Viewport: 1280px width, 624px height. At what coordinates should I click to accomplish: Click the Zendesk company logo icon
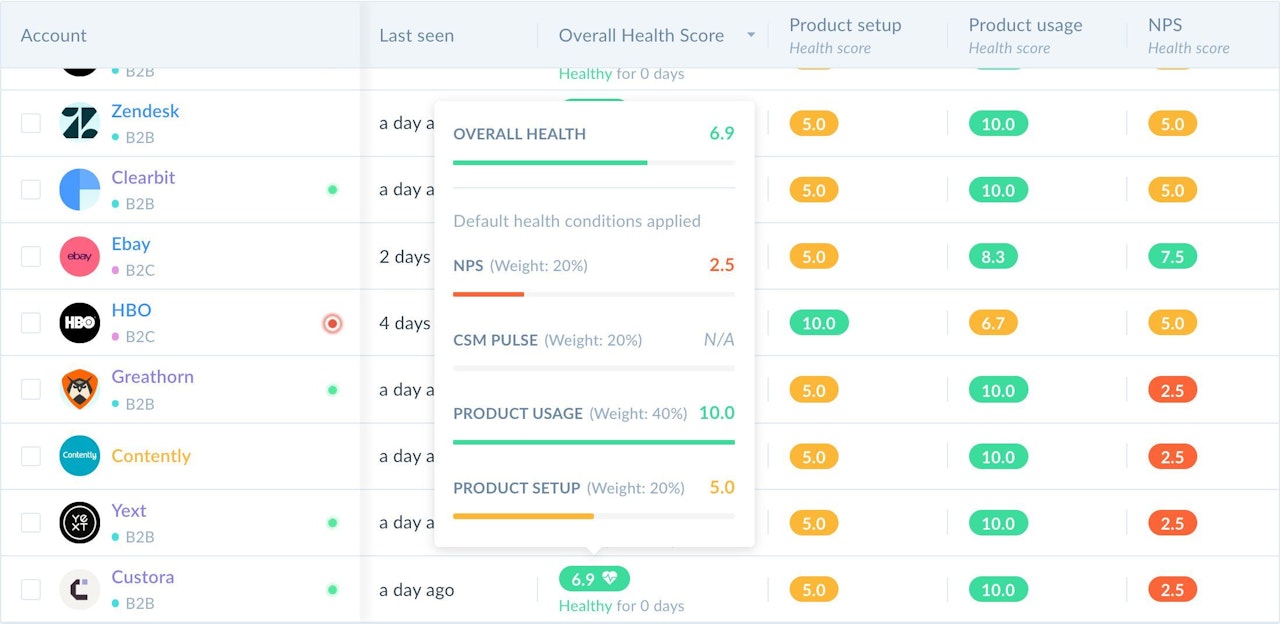point(80,123)
